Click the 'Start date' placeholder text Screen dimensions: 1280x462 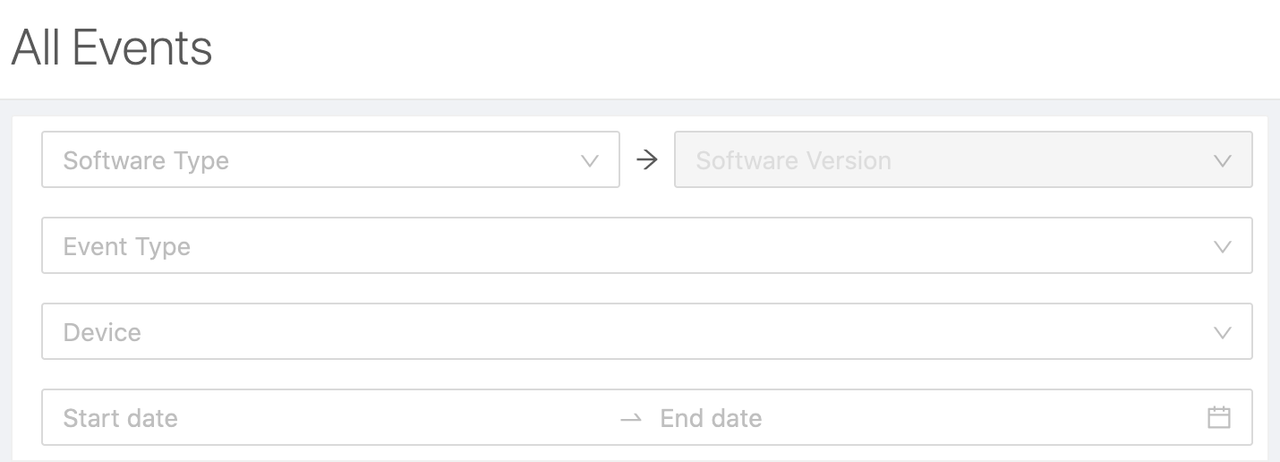pos(120,417)
